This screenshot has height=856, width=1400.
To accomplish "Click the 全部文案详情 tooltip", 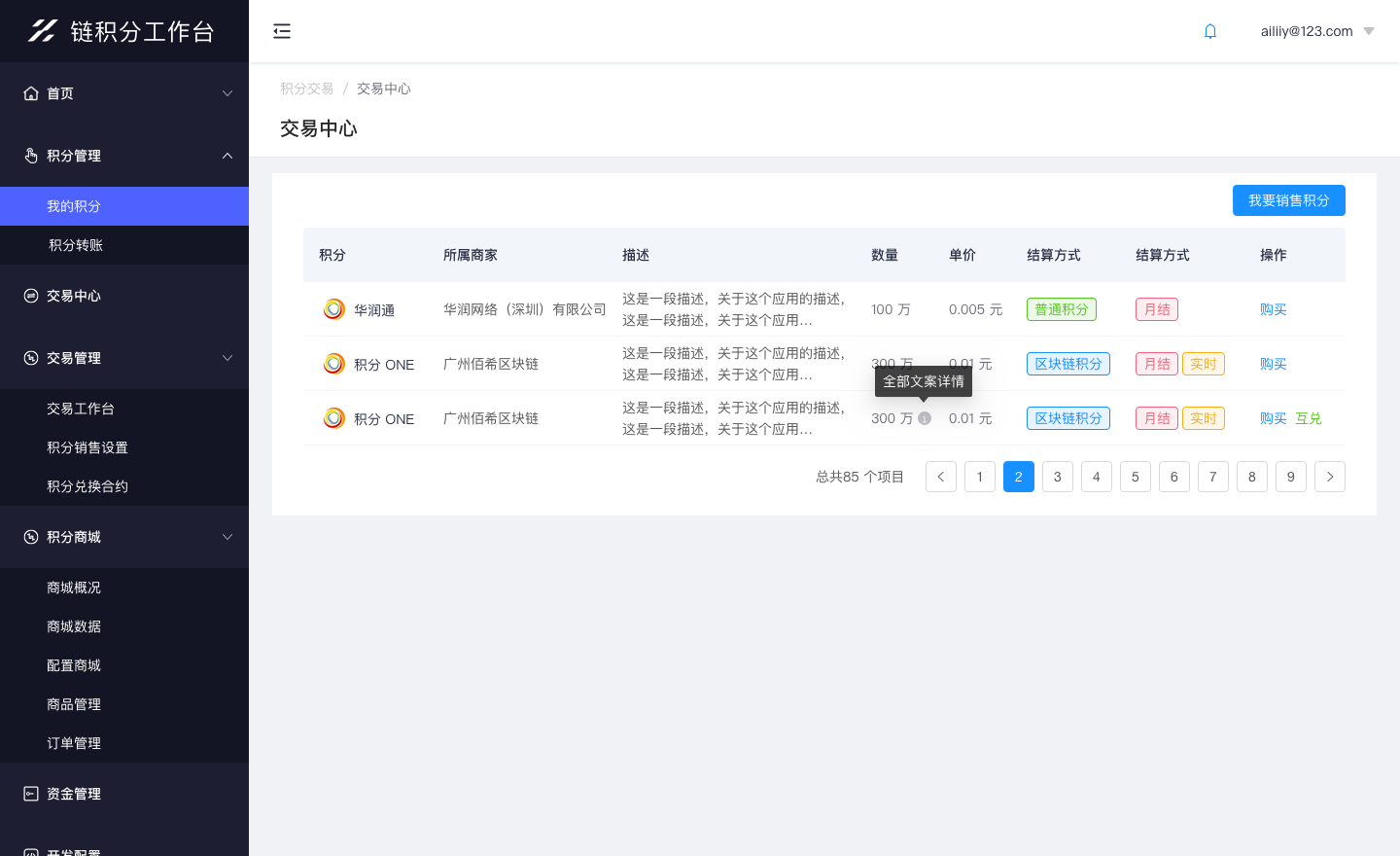I will point(924,381).
